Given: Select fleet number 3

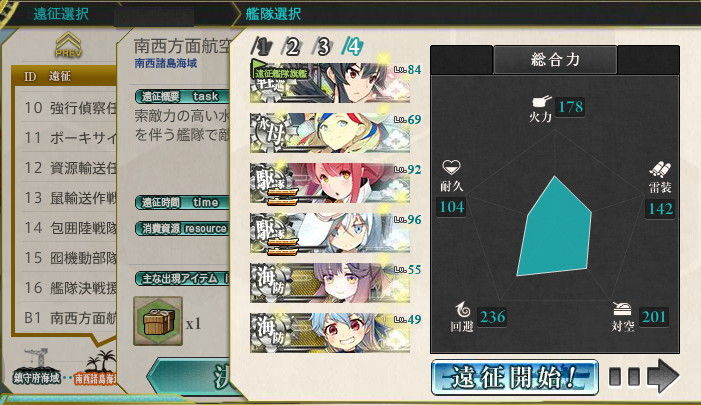Looking at the screenshot, I should tap(322, 47).
